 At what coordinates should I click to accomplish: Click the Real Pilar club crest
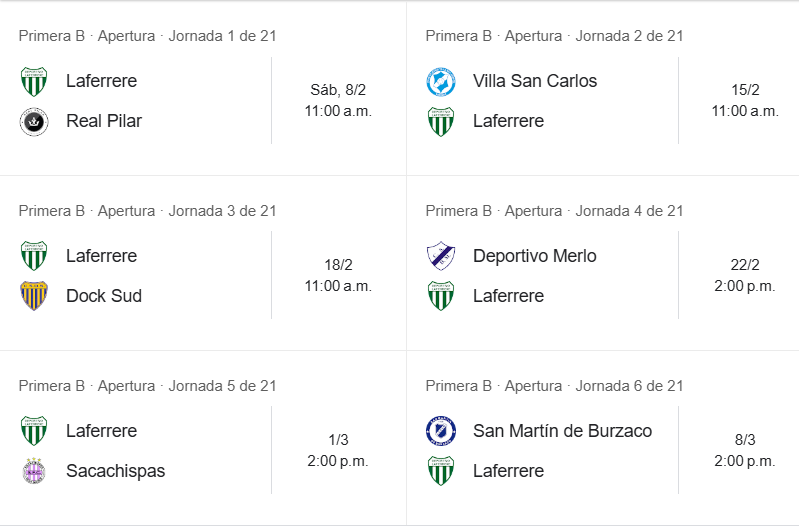click(x=34, y=121)
